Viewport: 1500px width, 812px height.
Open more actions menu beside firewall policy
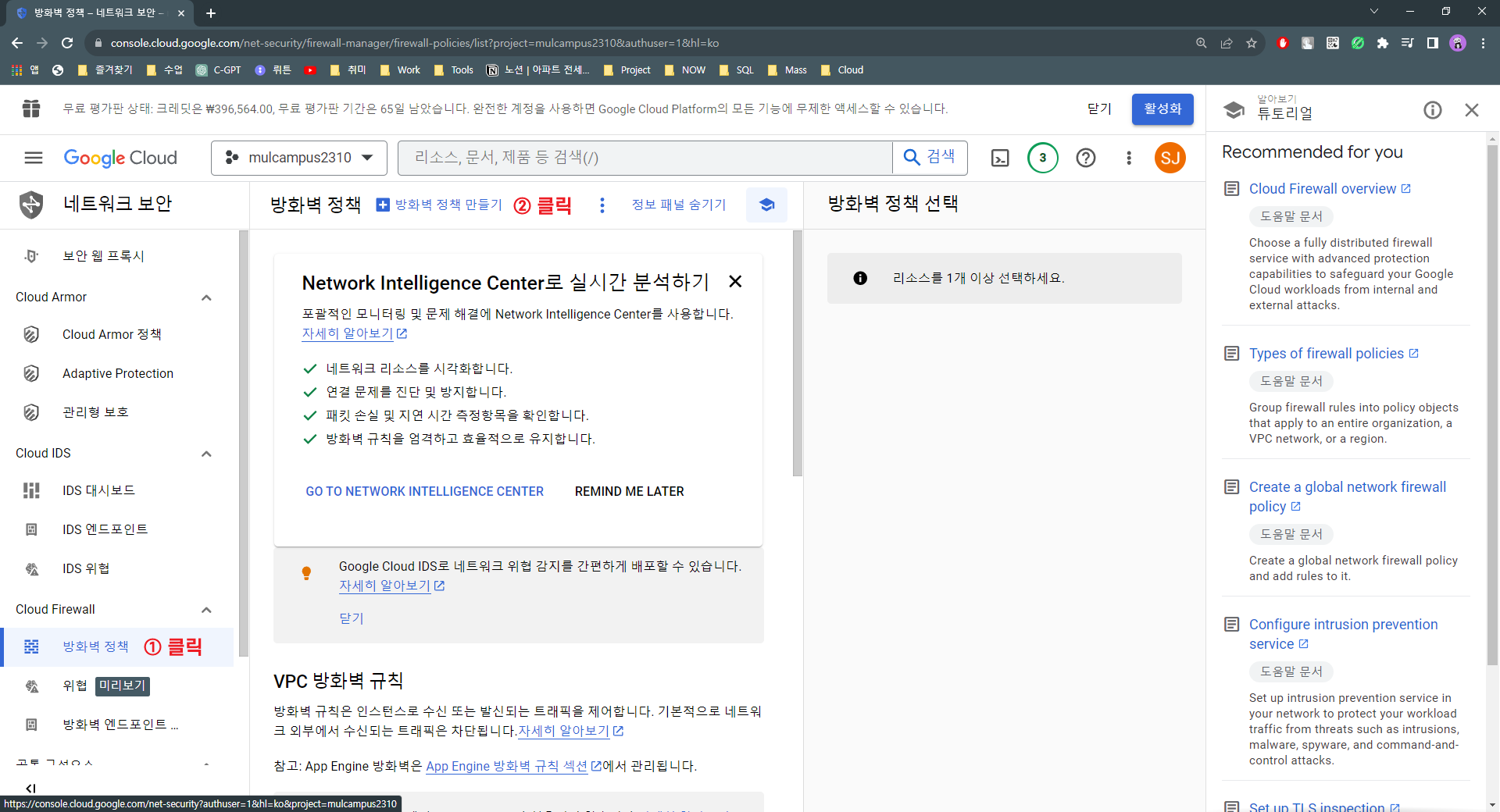point(602,205)
